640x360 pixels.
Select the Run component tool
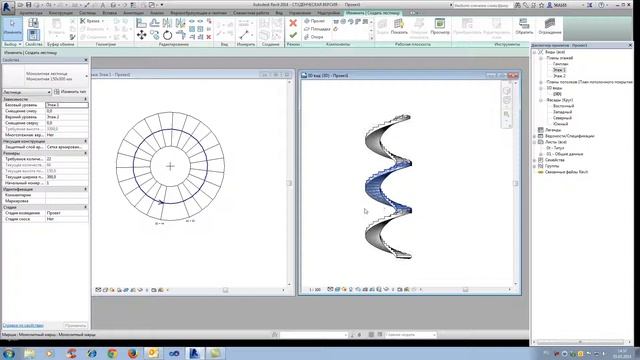pos(314,21)
